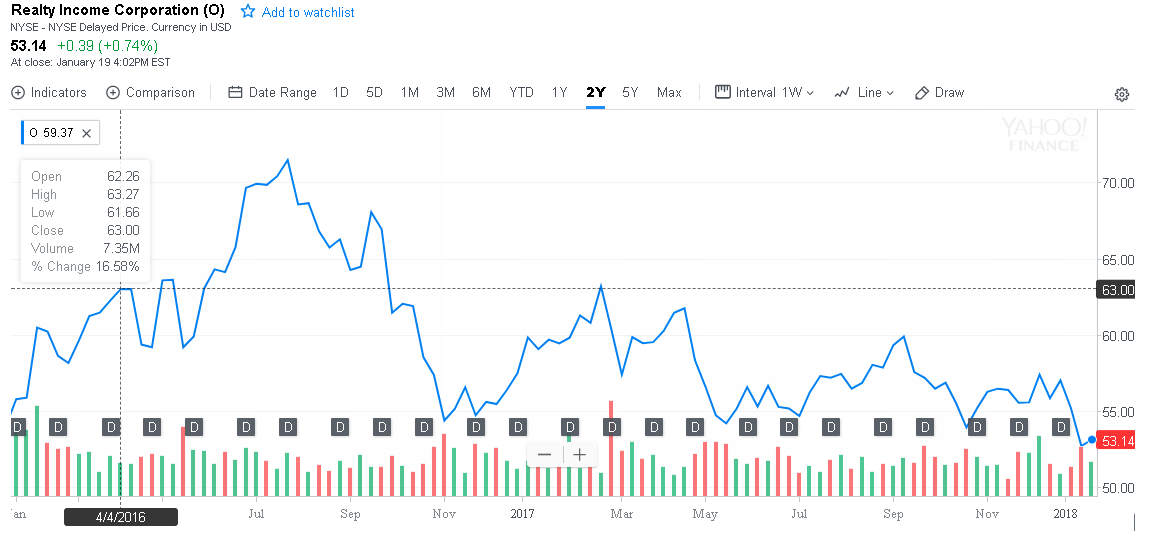Select the 1D range
Viewport: 1172px width, 544px height.
coord(341,93)
